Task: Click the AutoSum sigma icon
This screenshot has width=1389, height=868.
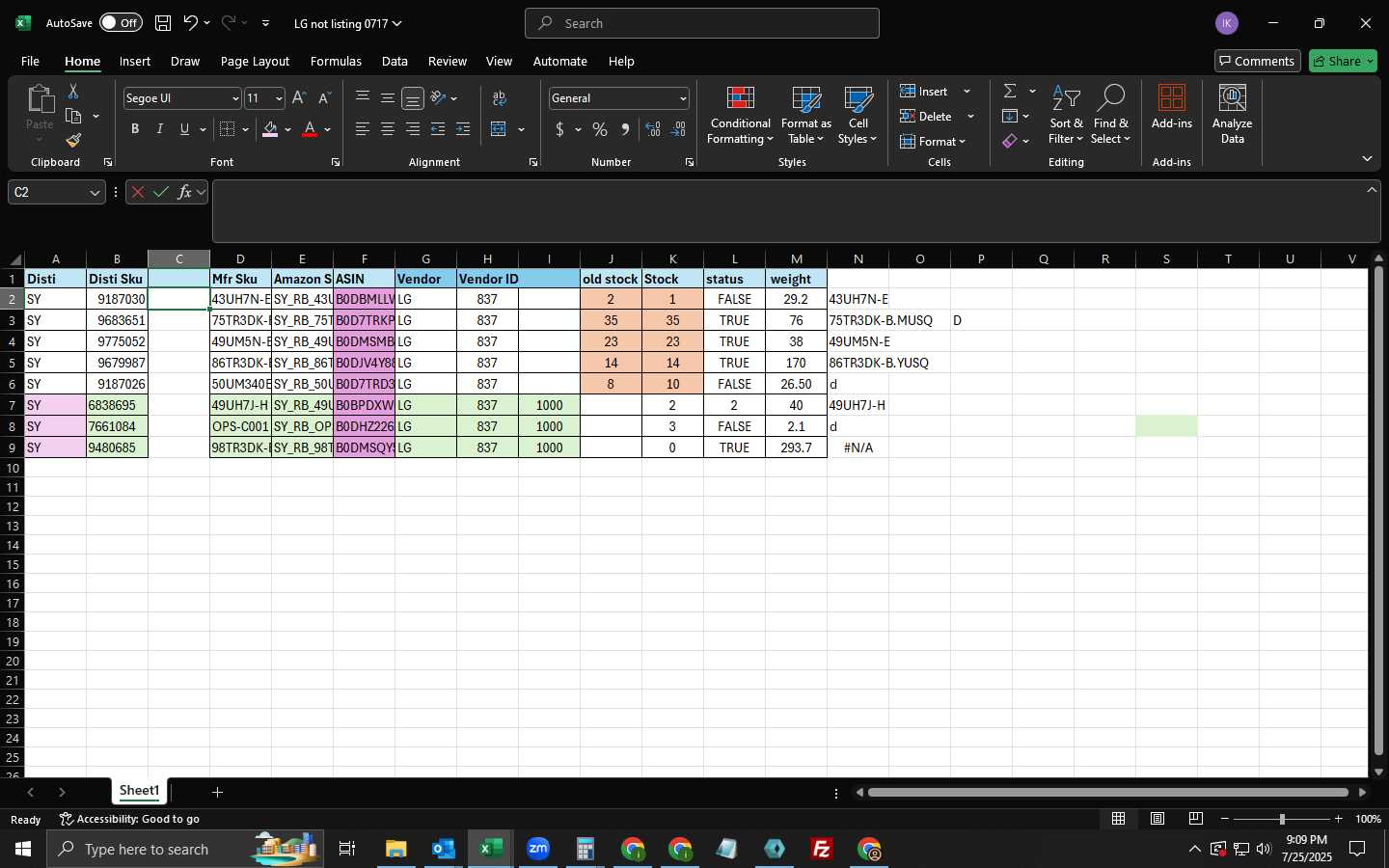Action: pos(1010,91)
